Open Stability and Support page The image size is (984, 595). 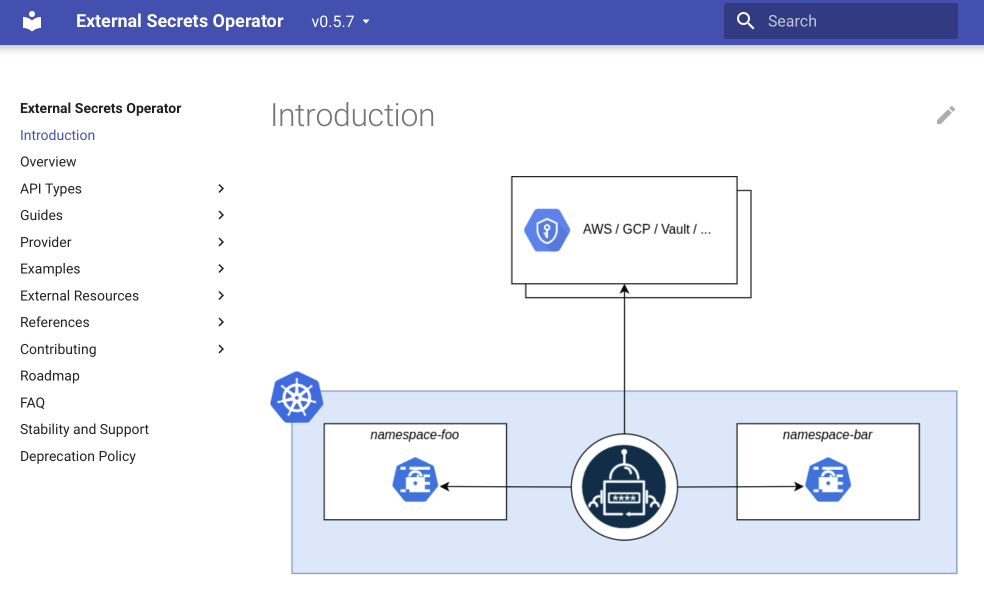[84, 429]
